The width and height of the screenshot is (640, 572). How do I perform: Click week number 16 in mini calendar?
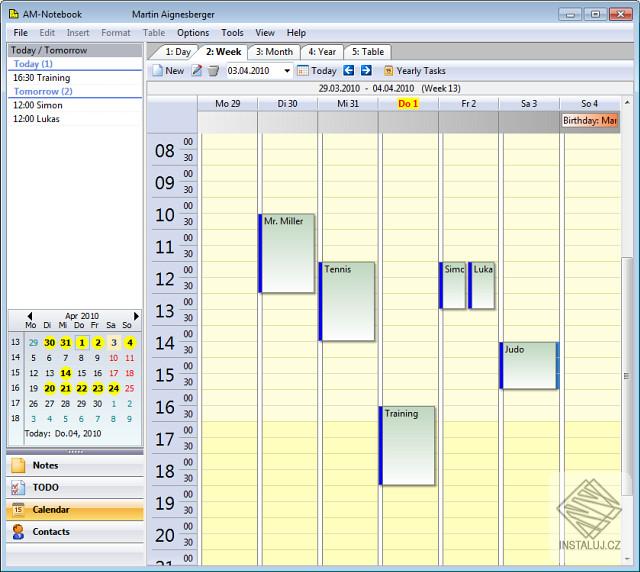(15, 388)
